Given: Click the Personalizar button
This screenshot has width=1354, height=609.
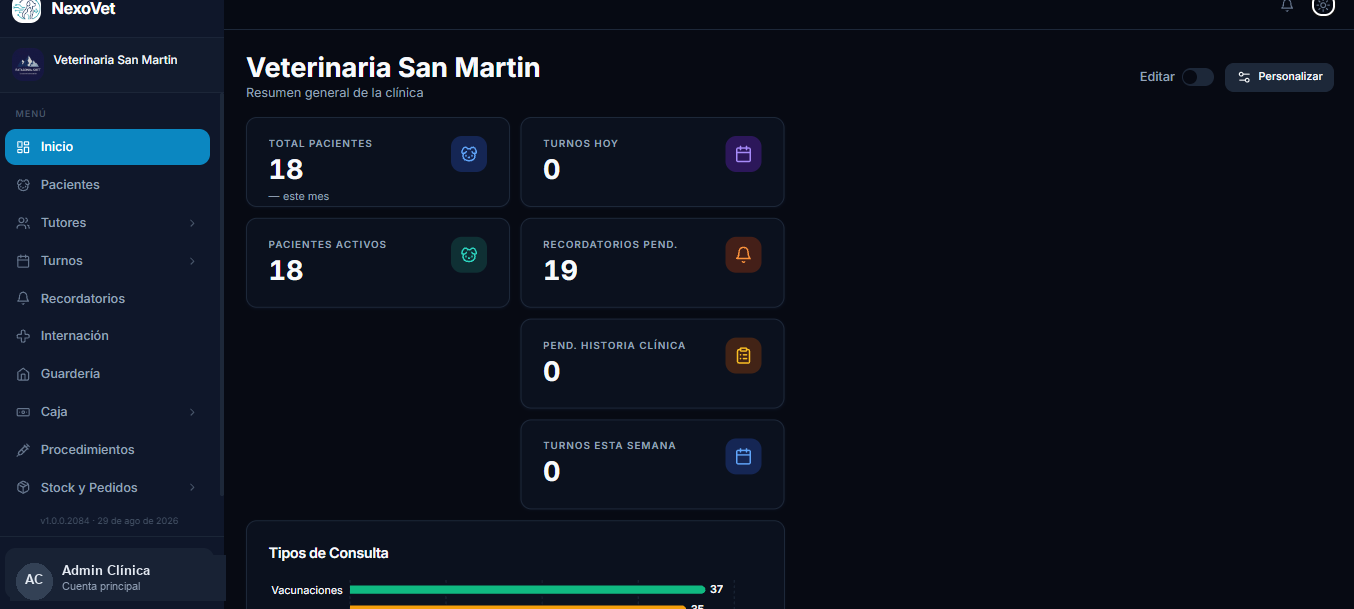Looking at the screenshot, I should coord(1279,77).
